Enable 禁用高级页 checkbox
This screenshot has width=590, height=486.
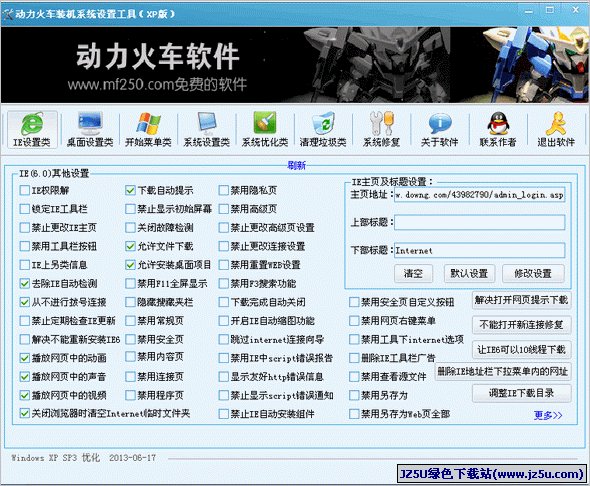tap(224, 209)
